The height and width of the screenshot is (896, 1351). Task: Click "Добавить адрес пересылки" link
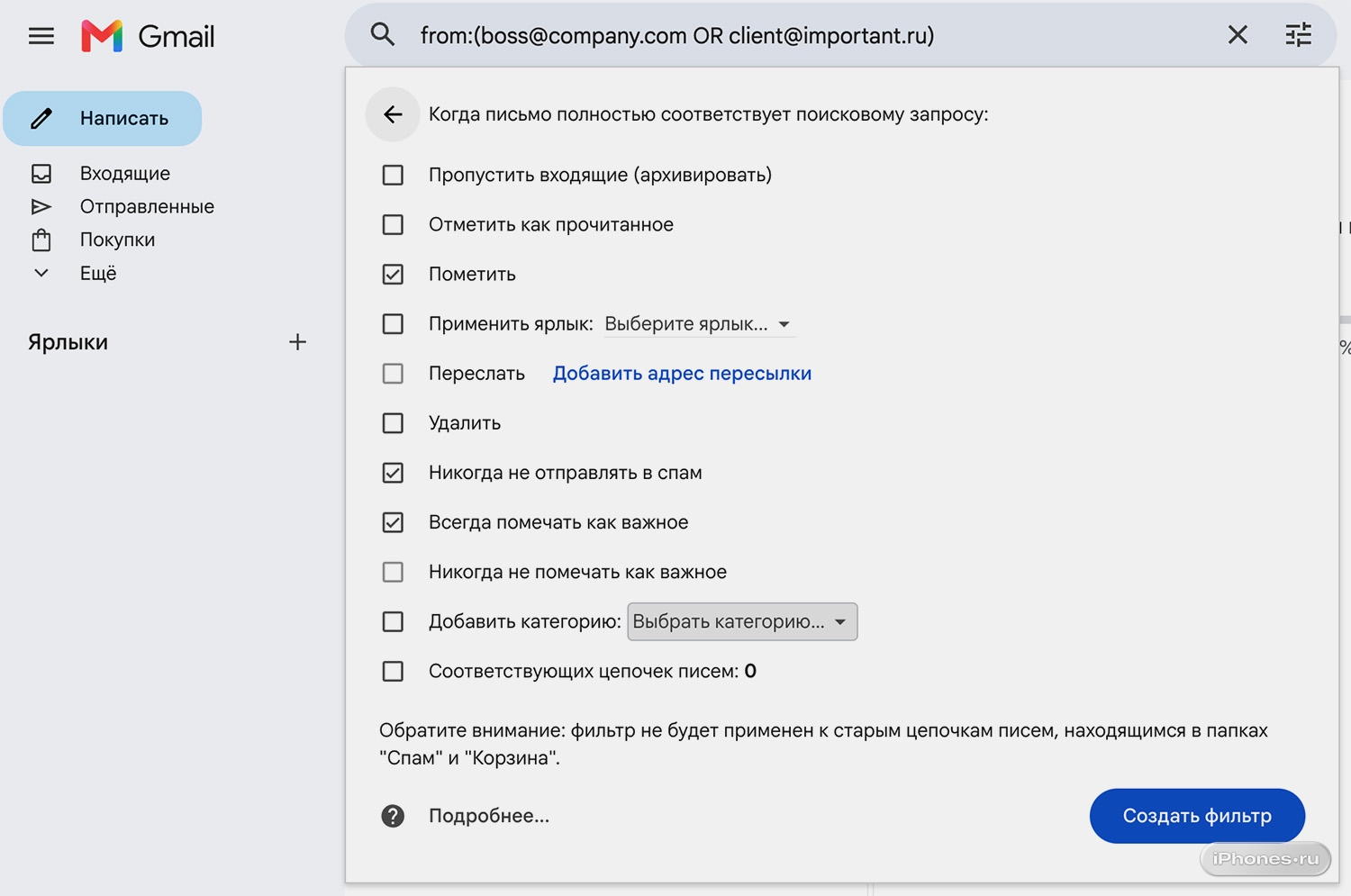click(x=682, y=374)
